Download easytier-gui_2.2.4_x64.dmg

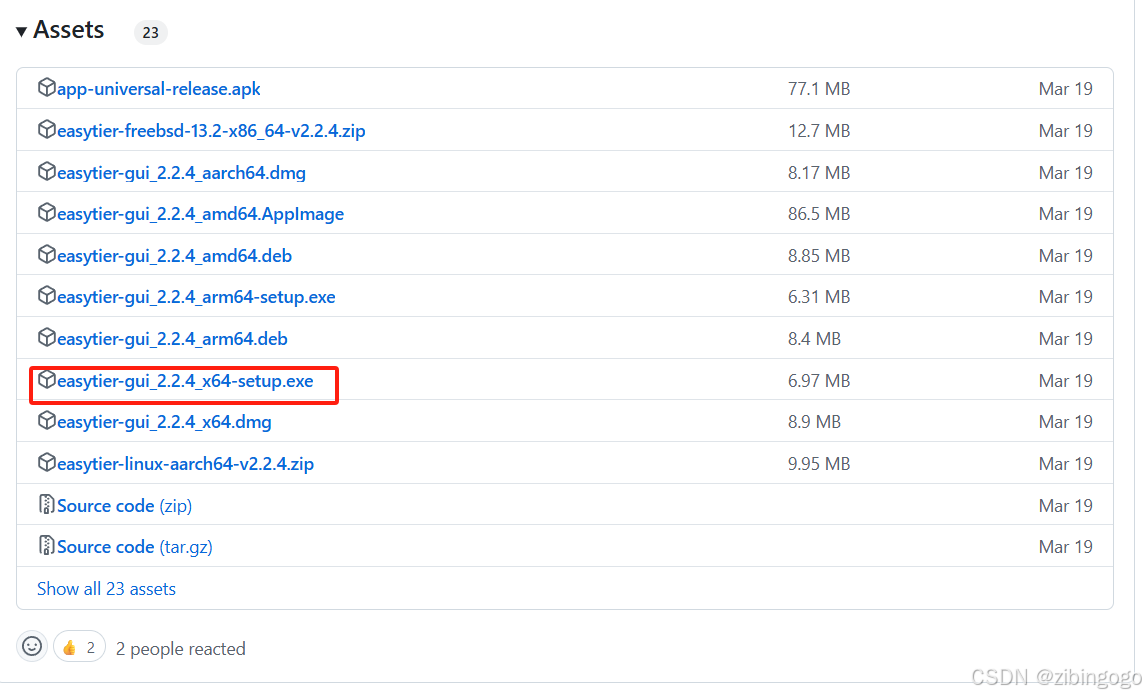click(164, 422)
